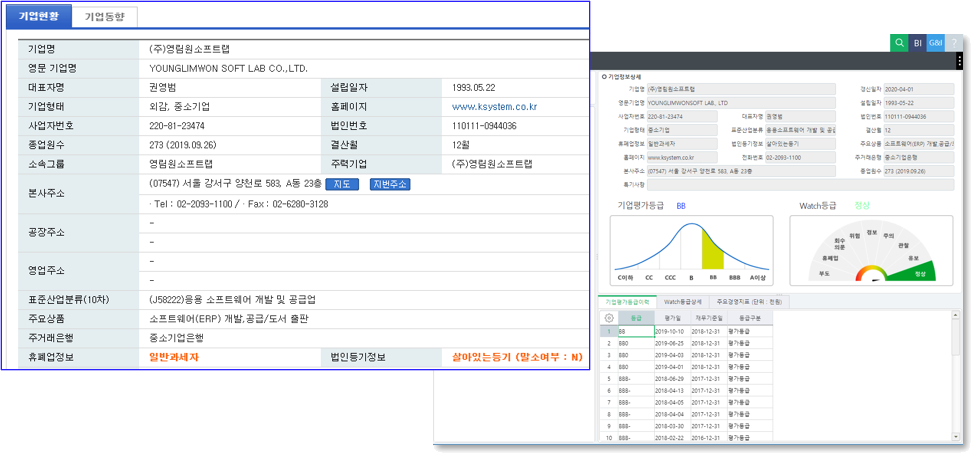Viewport: 971px width, 453px height.
Task: Click the 지번주소 button
Action: 390,184
